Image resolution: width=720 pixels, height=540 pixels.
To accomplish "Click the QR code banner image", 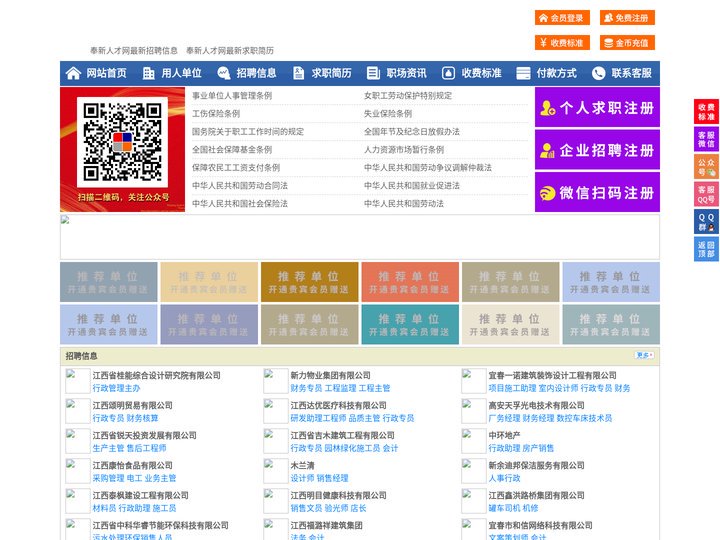I will (x=123, y=149).
